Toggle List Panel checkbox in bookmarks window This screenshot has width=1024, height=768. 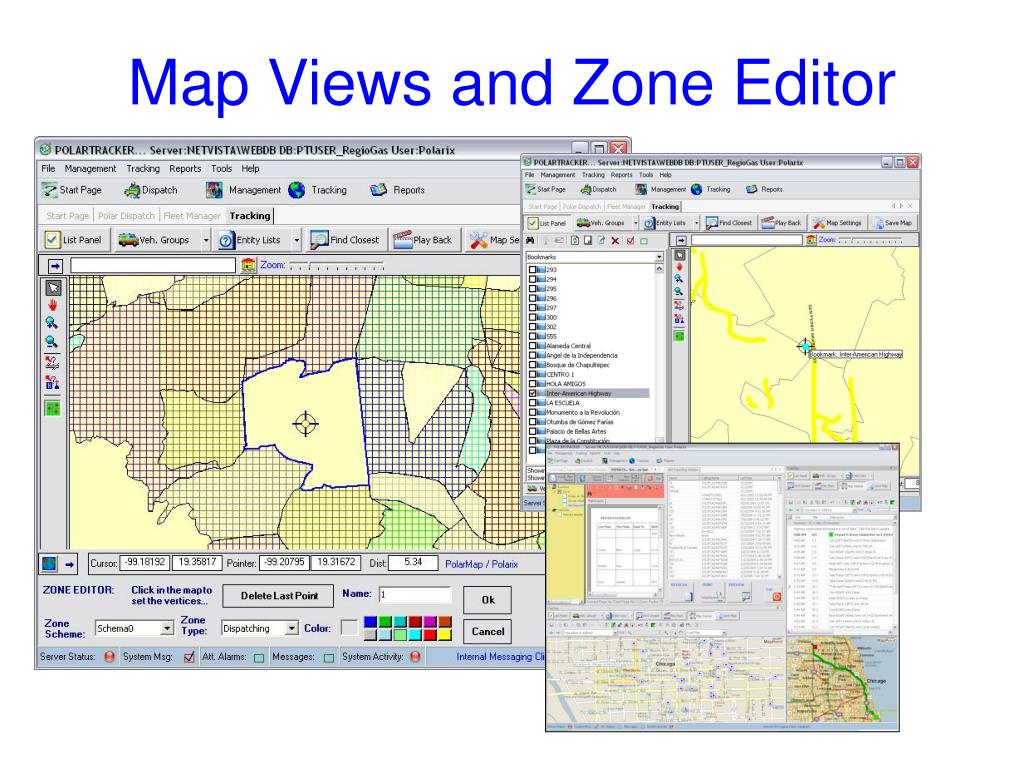point(533,223)
